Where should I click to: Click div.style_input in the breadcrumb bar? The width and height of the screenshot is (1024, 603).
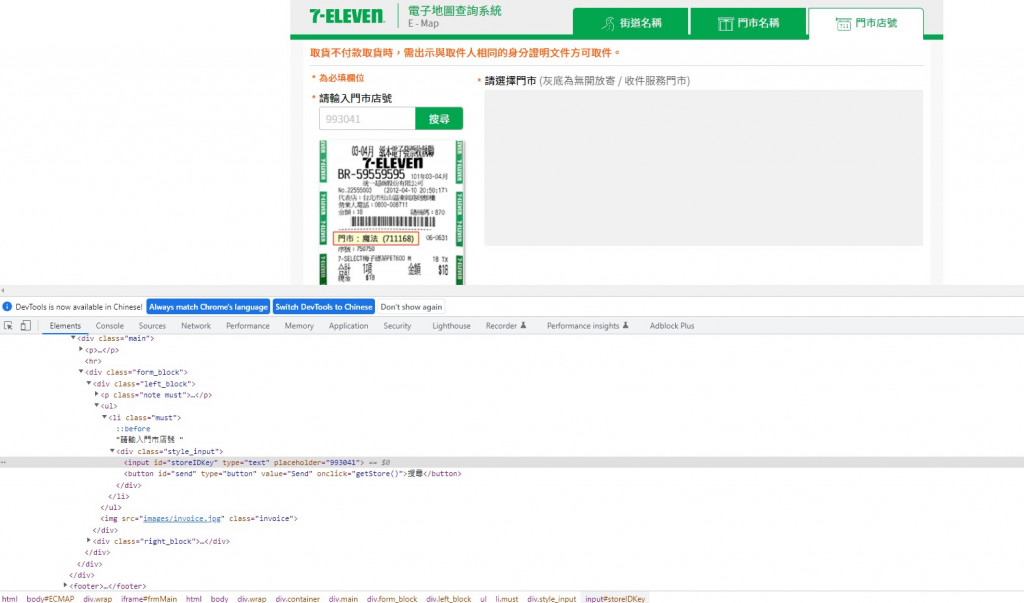coord(552,598)
